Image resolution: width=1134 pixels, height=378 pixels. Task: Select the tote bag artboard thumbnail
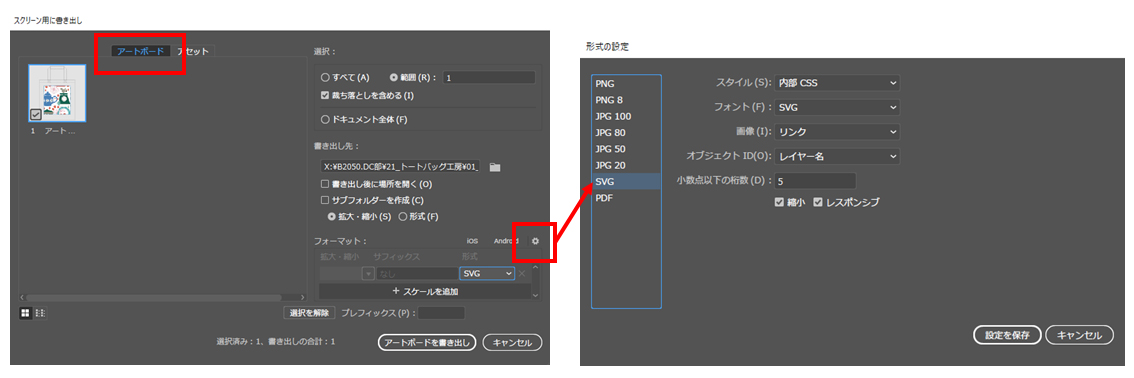57,93
